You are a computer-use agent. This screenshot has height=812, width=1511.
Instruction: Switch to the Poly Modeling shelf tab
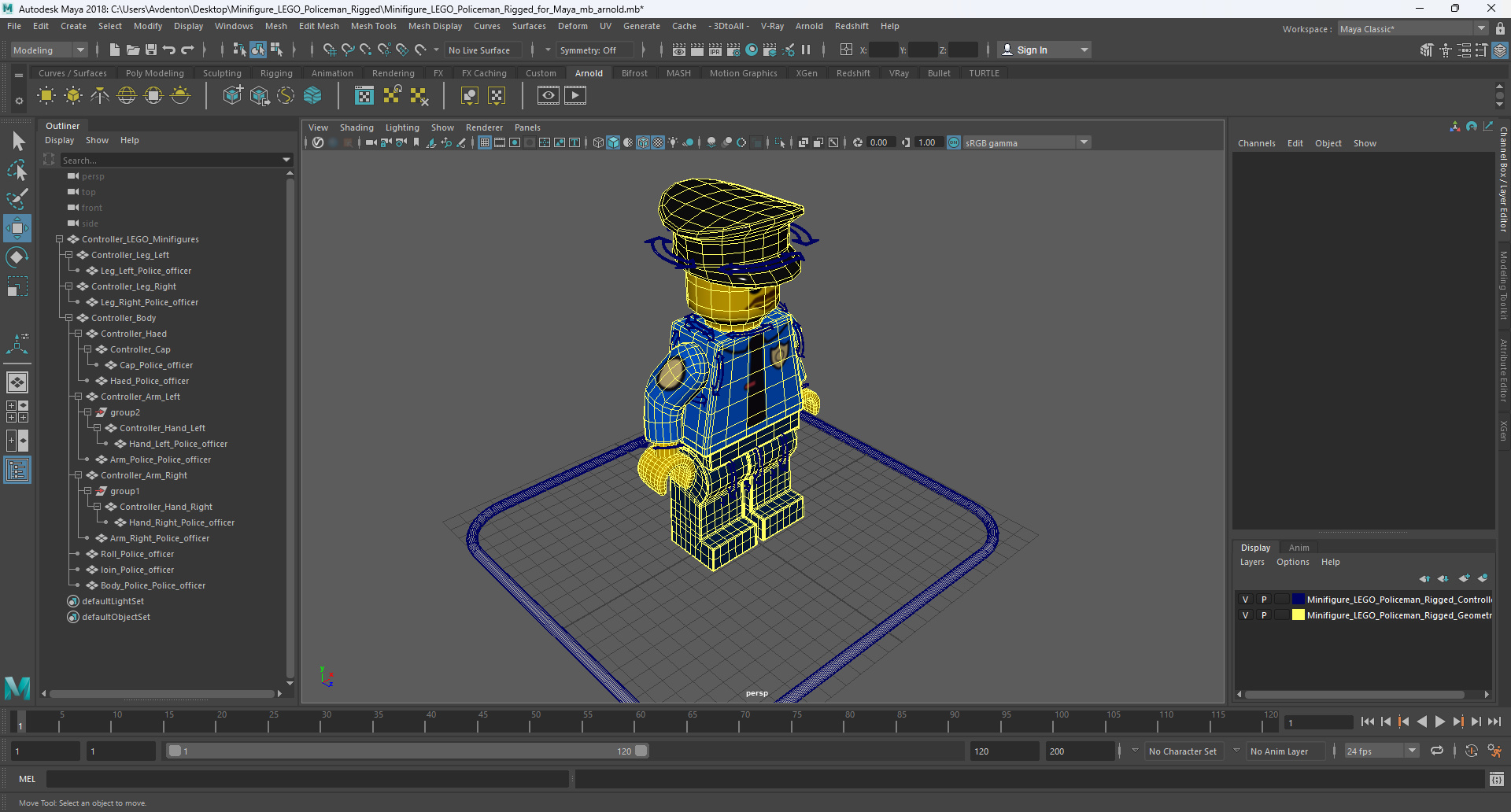coord(154,73)
